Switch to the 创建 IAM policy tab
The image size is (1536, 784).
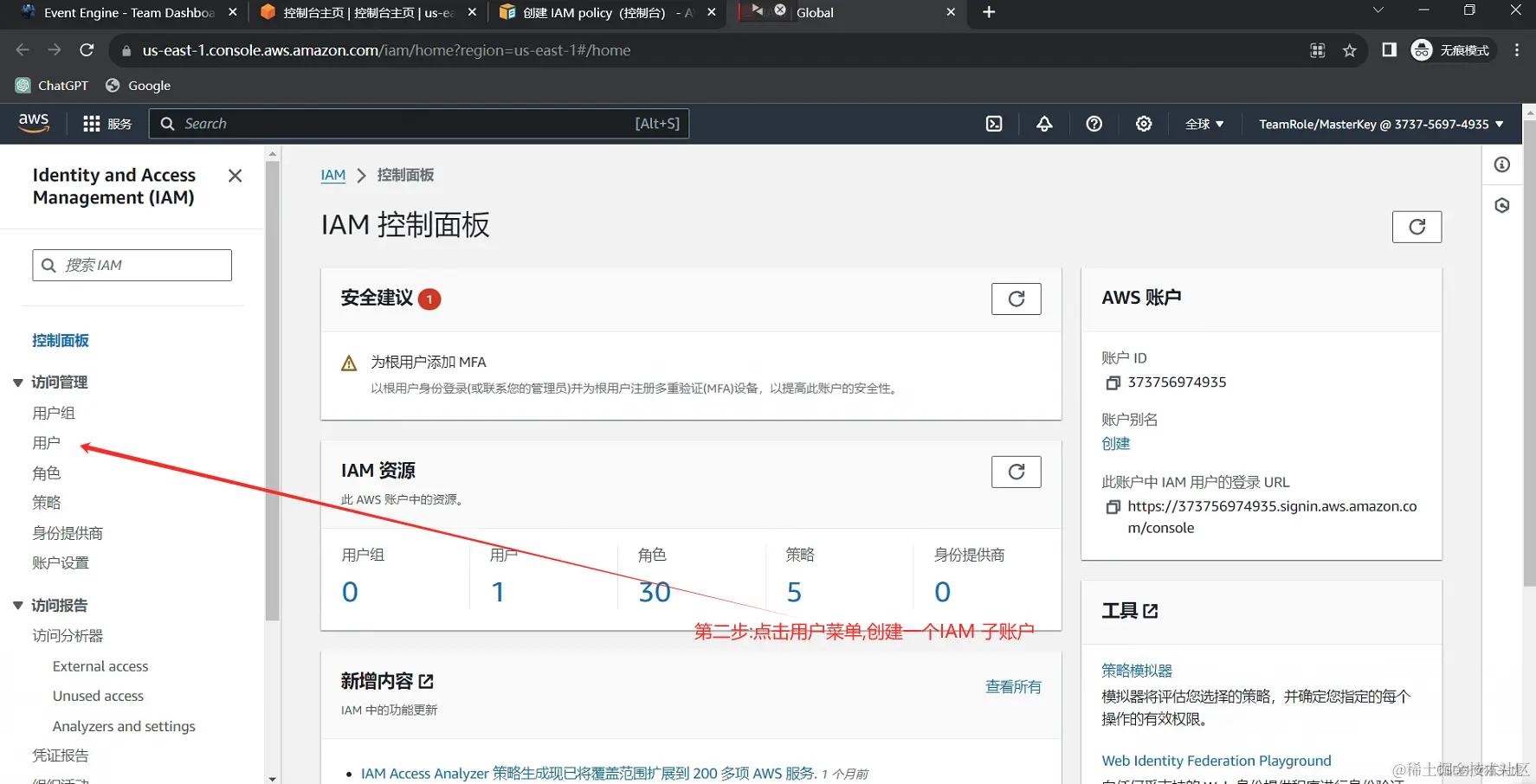click(606, 12)
